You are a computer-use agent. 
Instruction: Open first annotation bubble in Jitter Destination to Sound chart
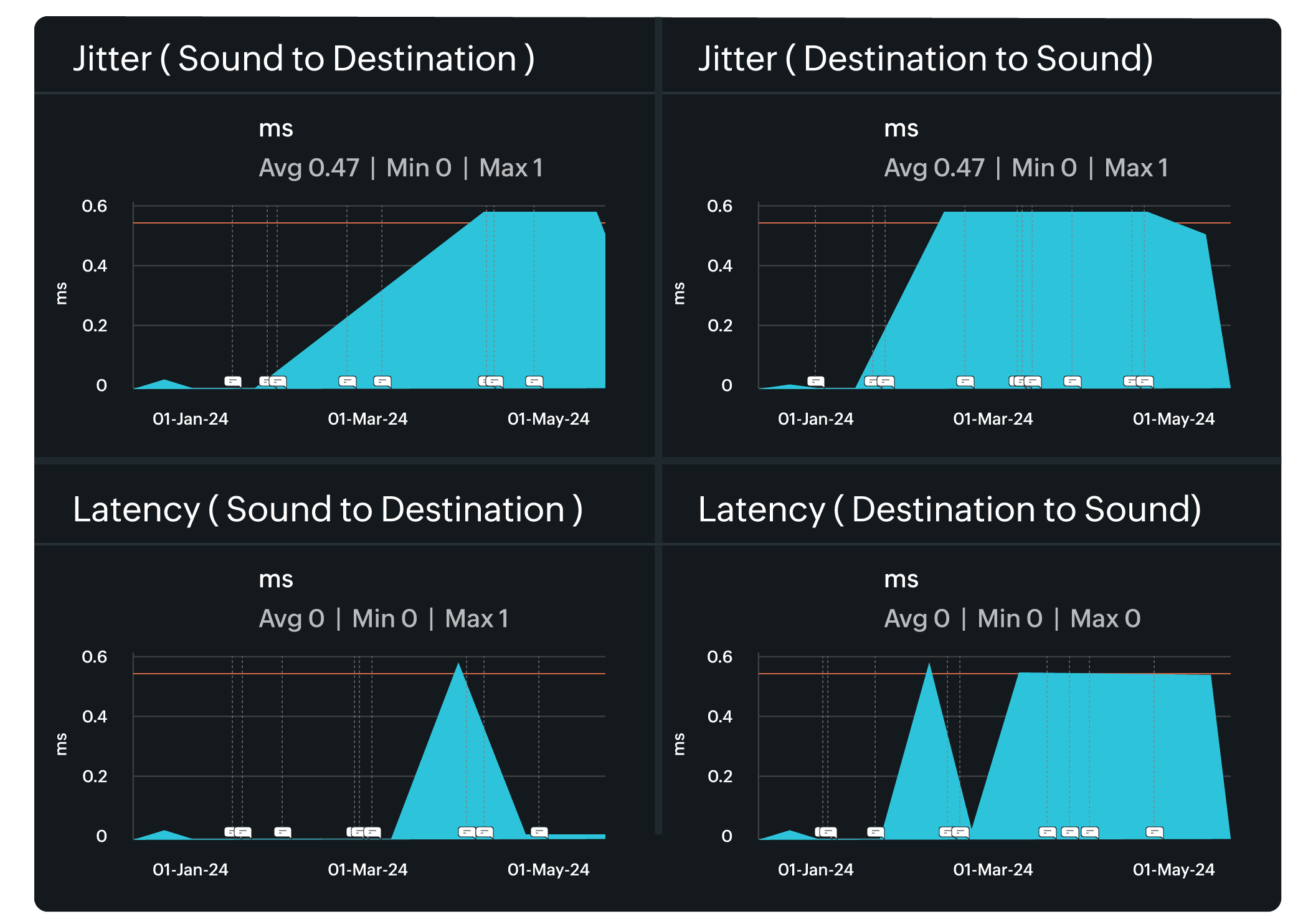point(816,381)
